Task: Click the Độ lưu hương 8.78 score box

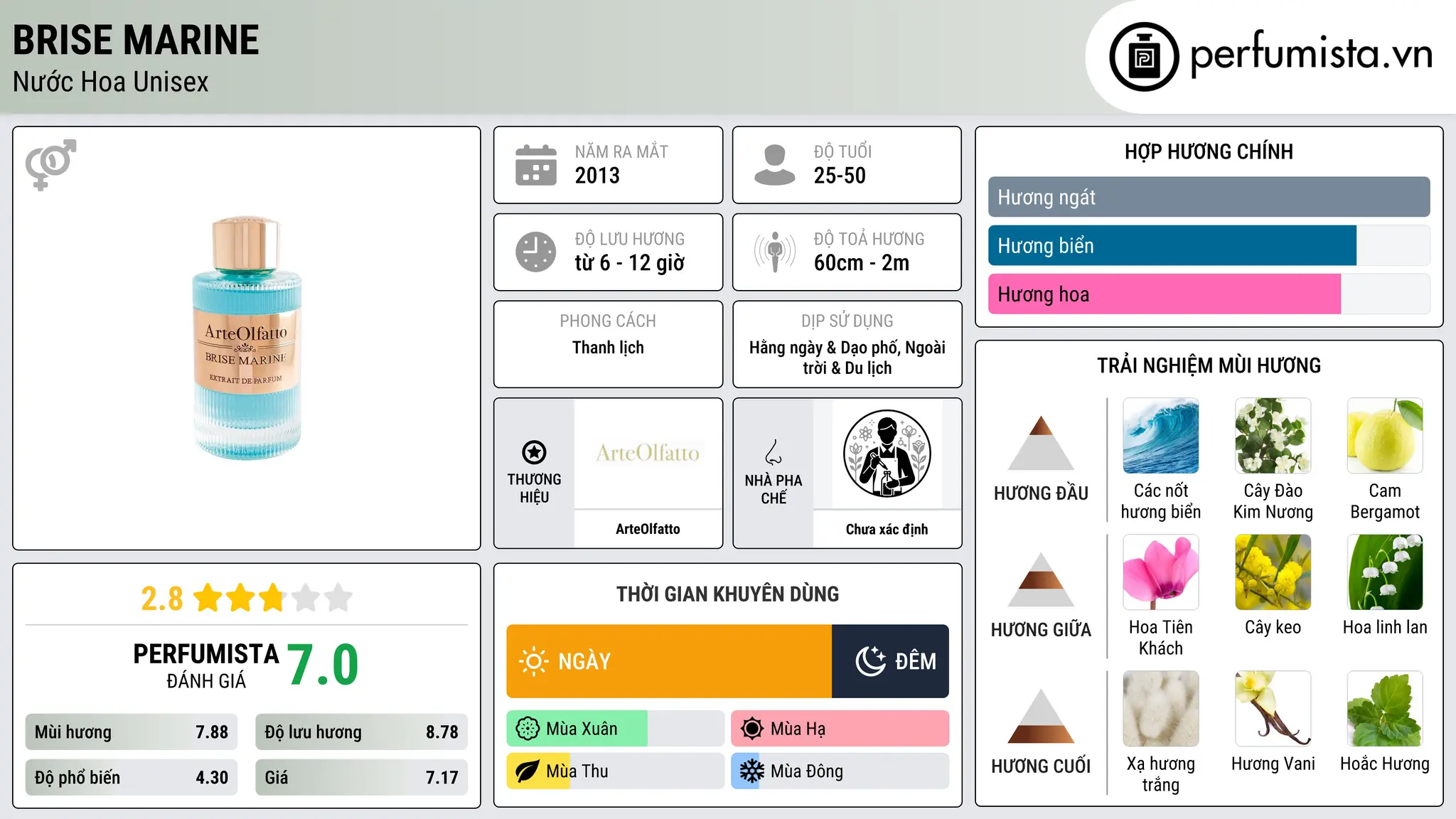Action: (x=361, y=732)
